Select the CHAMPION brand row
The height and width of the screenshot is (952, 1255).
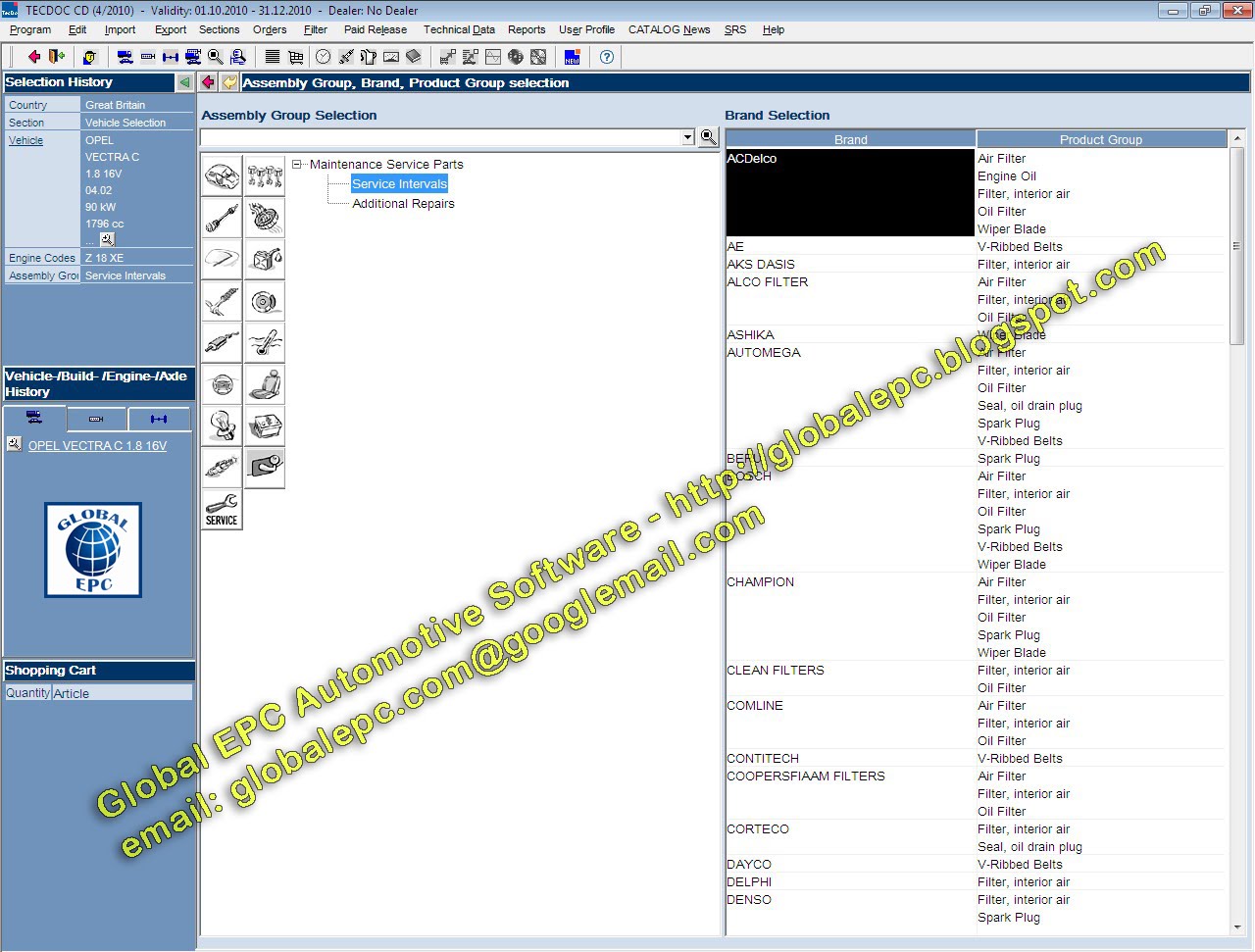(850, 617)
